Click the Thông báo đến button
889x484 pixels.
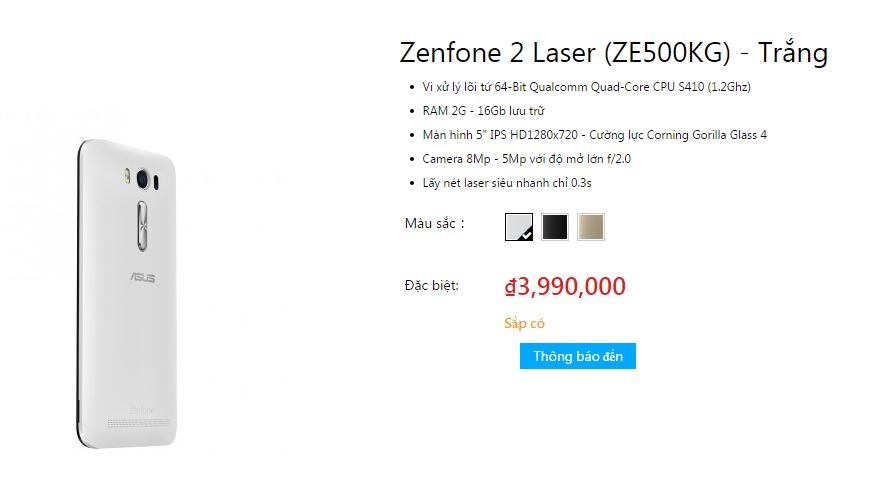click(x=578, y=356)
